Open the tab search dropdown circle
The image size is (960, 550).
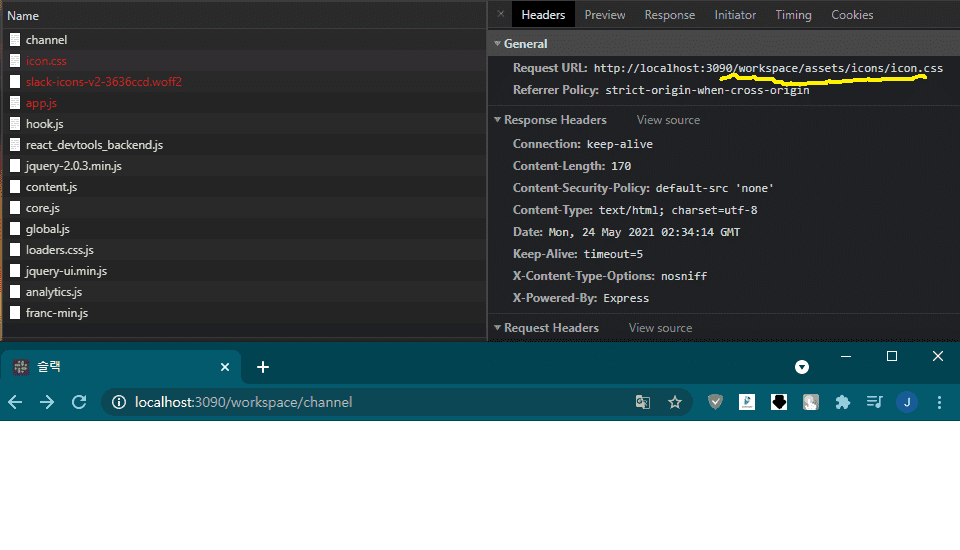tap(801, 367)
